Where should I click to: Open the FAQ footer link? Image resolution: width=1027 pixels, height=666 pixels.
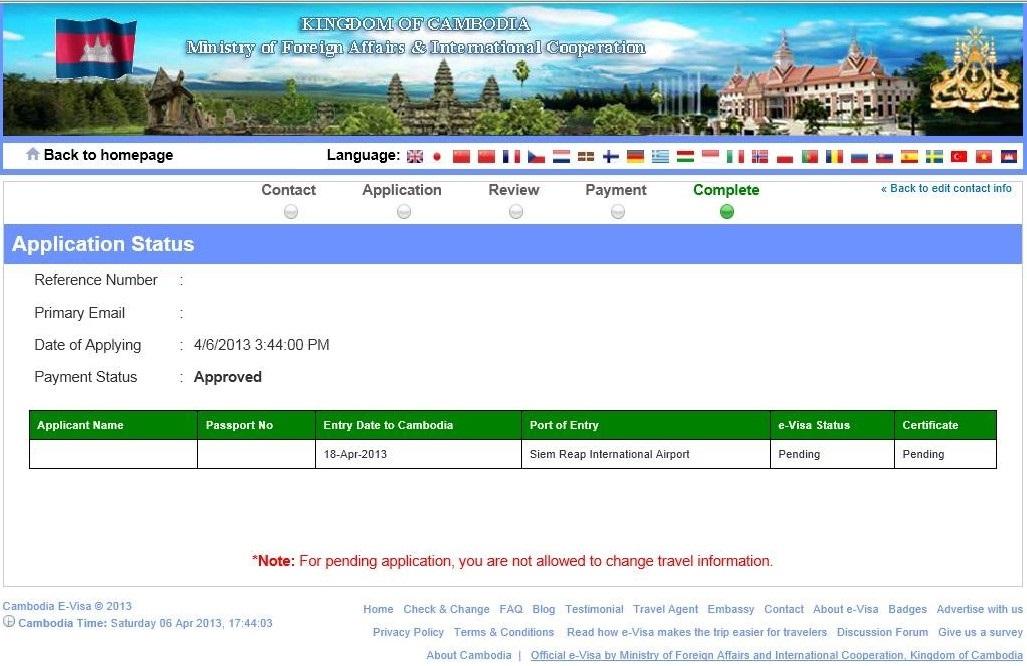[x=511, y=609]
